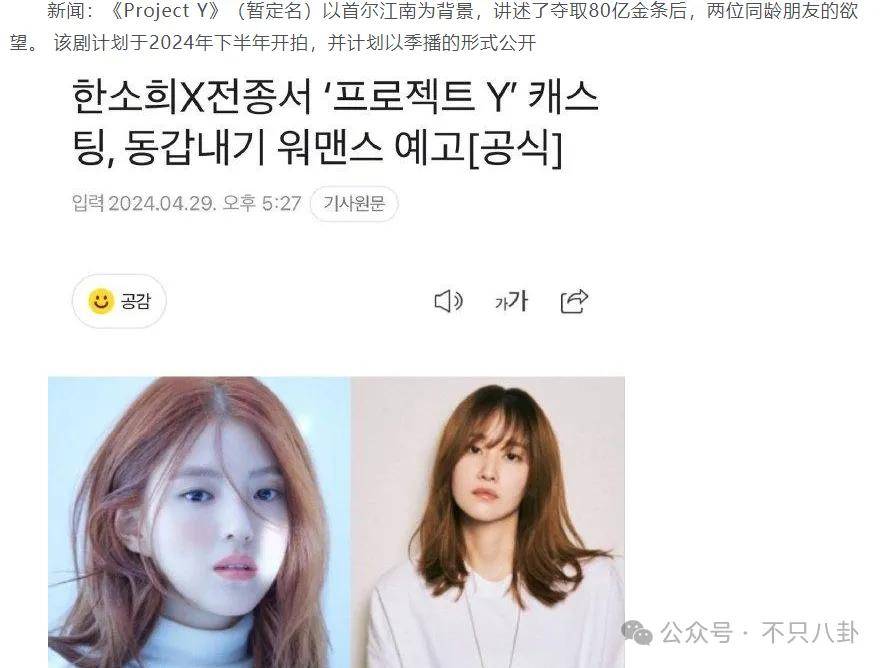Click the 不只八卦 account name watermark

(810, 632)
